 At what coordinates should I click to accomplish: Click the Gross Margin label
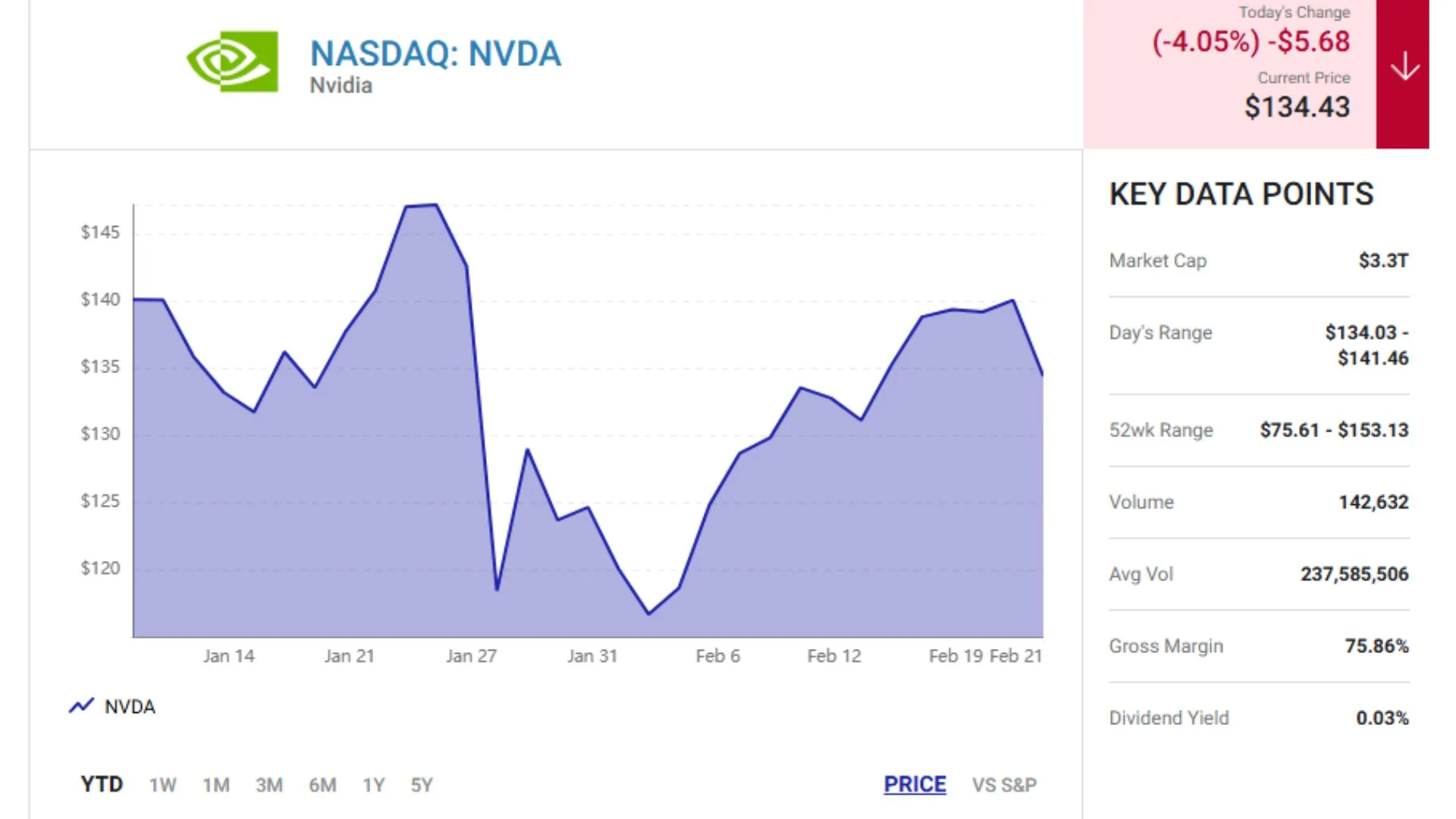1166,646
